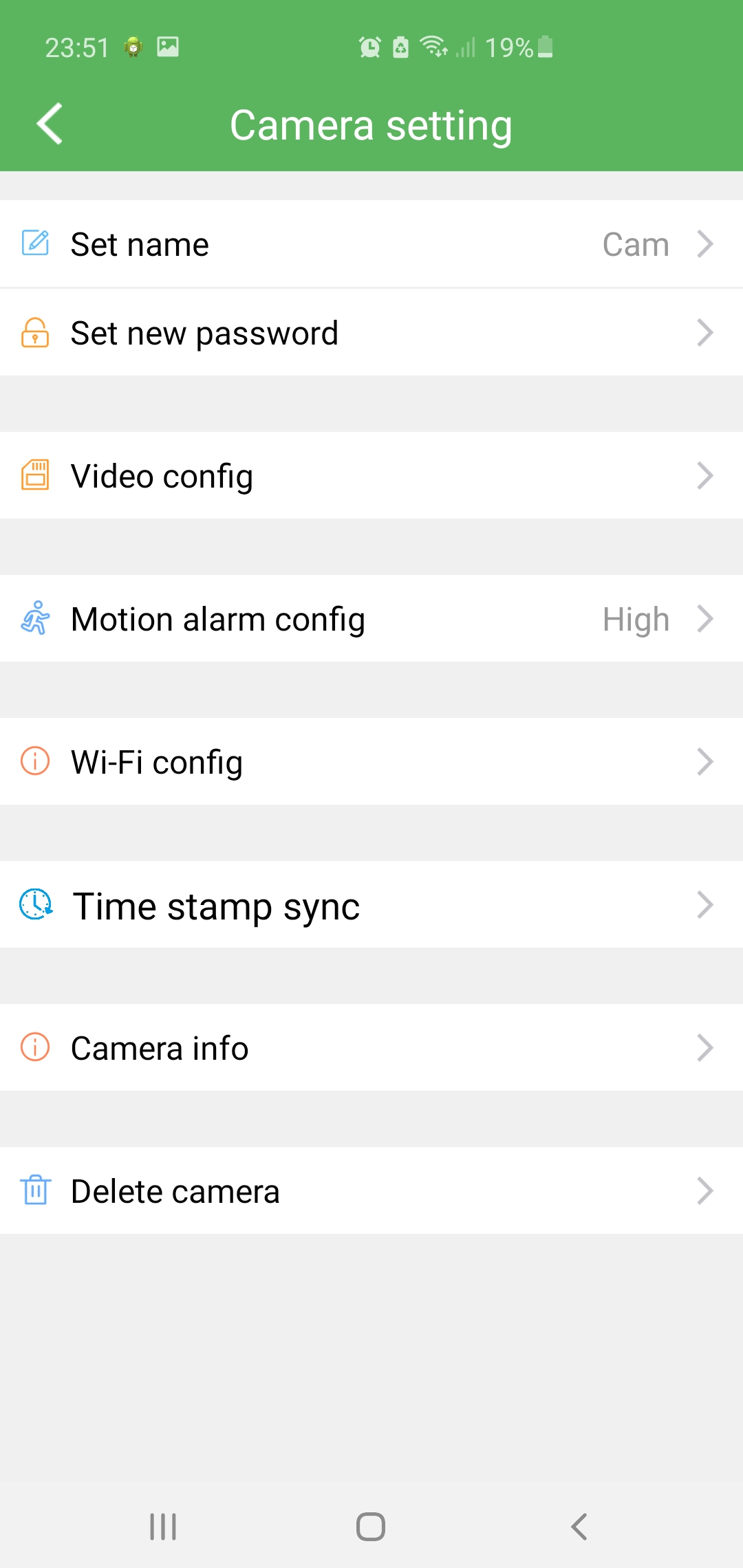Click the blue clock time sync icon
The height and width of the screenshot is (1568, 743).
(36, 904)
